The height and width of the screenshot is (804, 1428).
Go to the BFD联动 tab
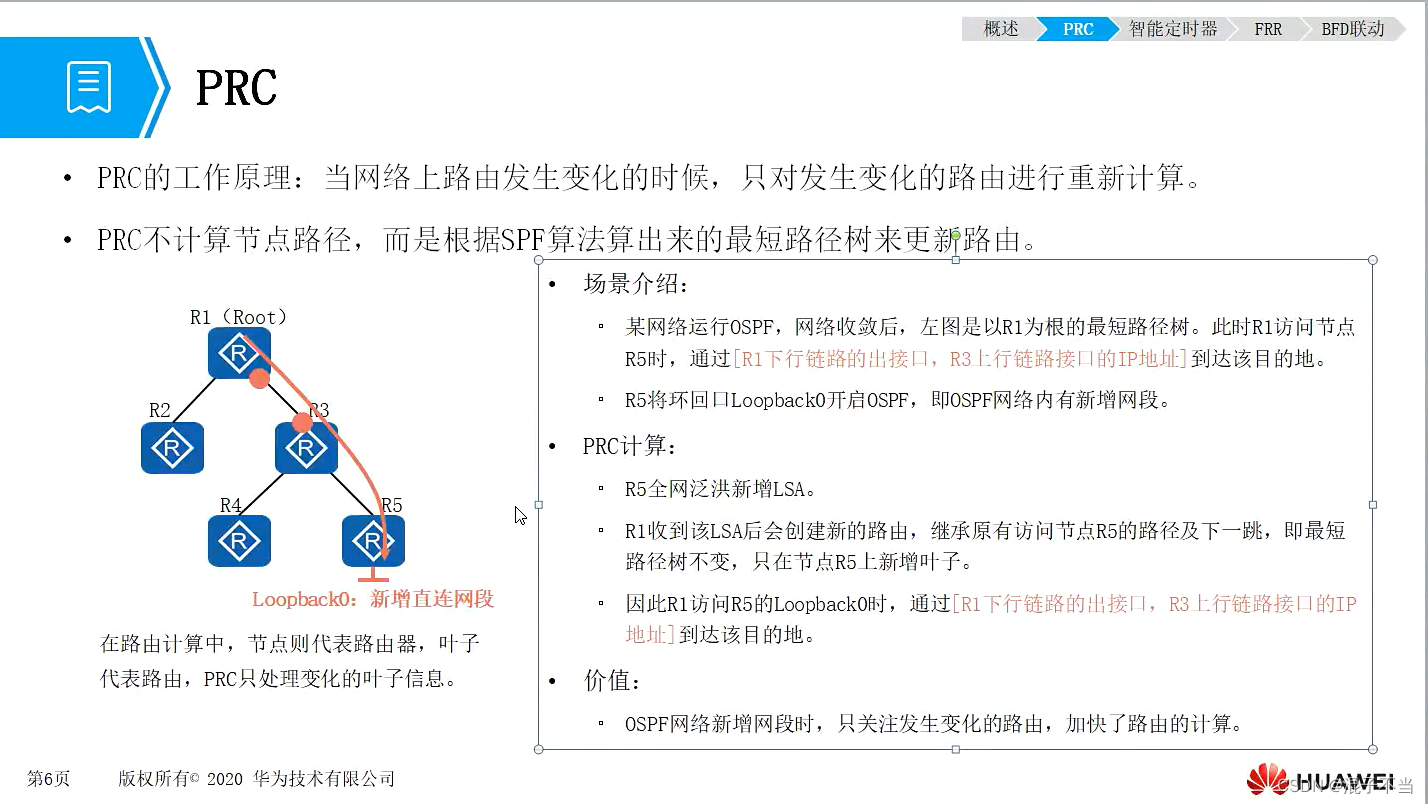1353,29
